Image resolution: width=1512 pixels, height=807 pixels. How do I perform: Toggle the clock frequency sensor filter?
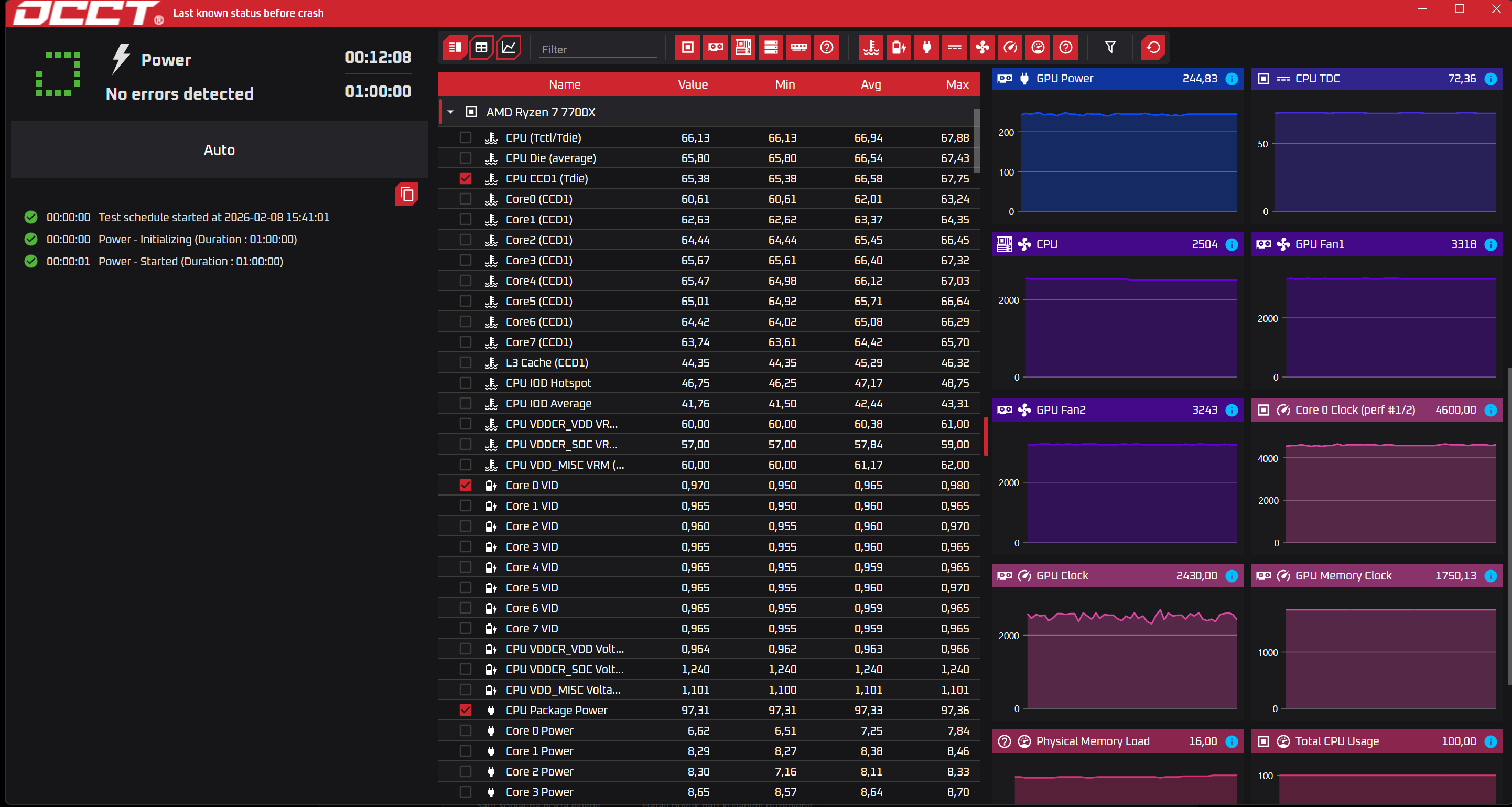(1010, 48)
